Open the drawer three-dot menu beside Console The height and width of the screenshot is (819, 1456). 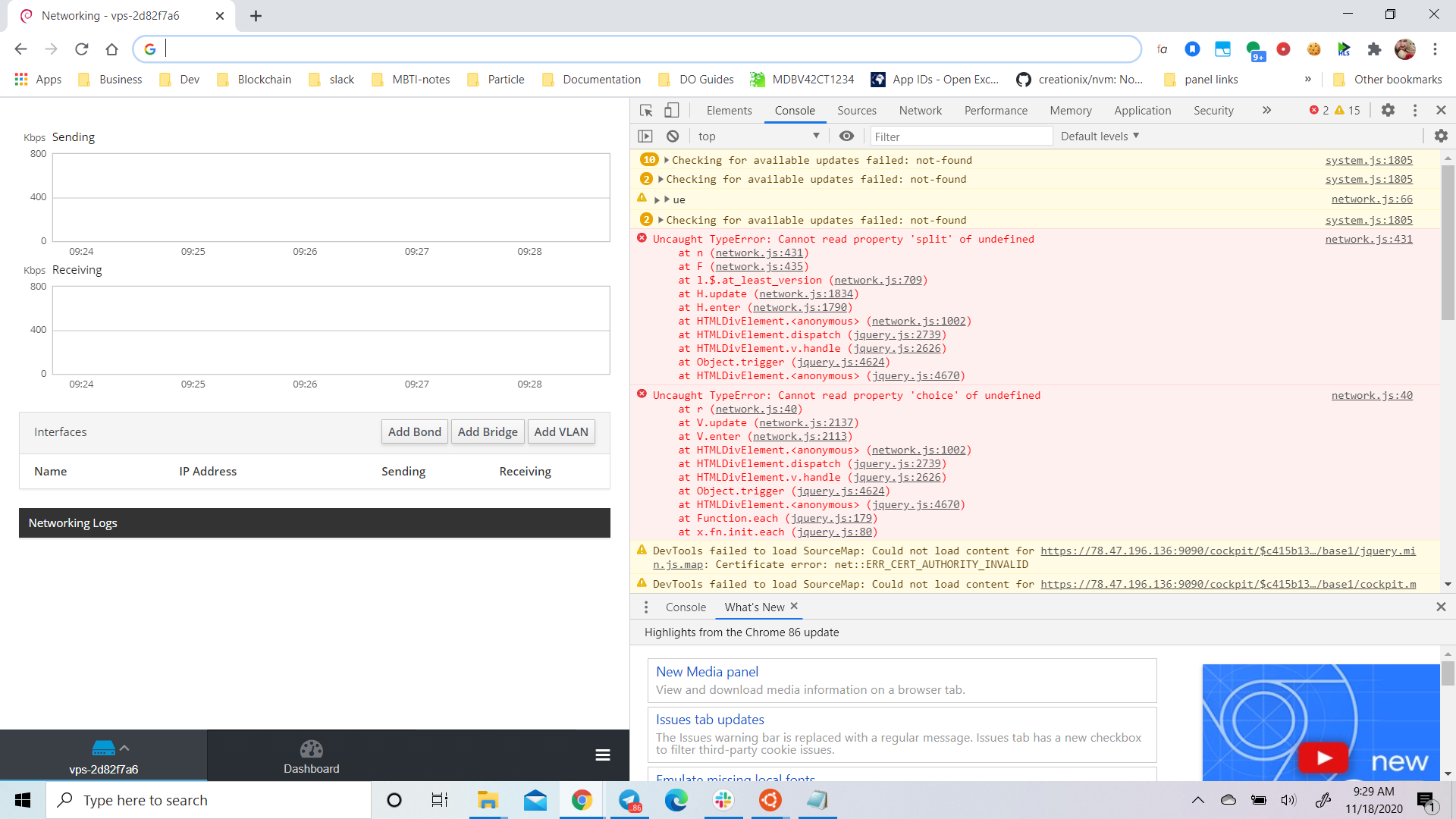pos(646,607)
